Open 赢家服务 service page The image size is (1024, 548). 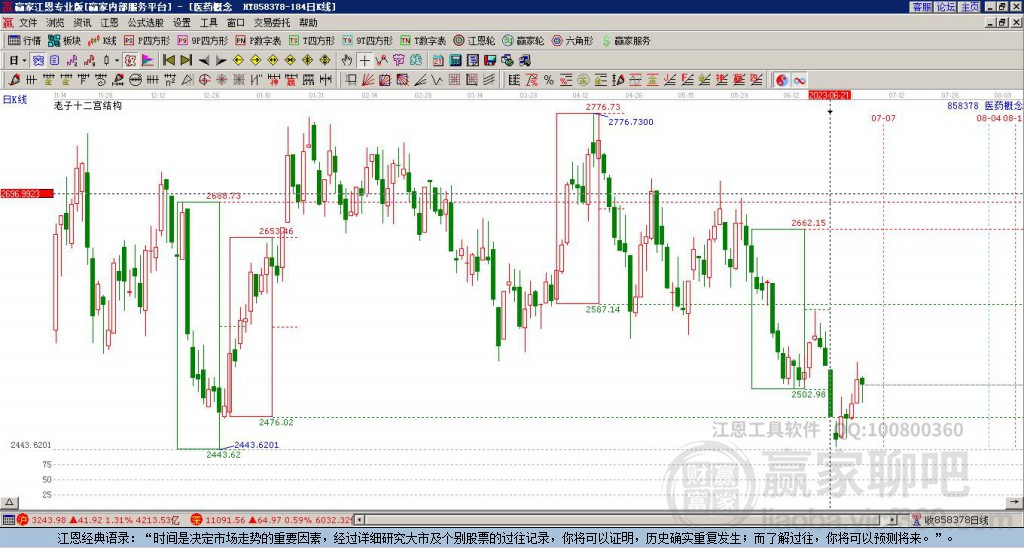tap(626, 40)
